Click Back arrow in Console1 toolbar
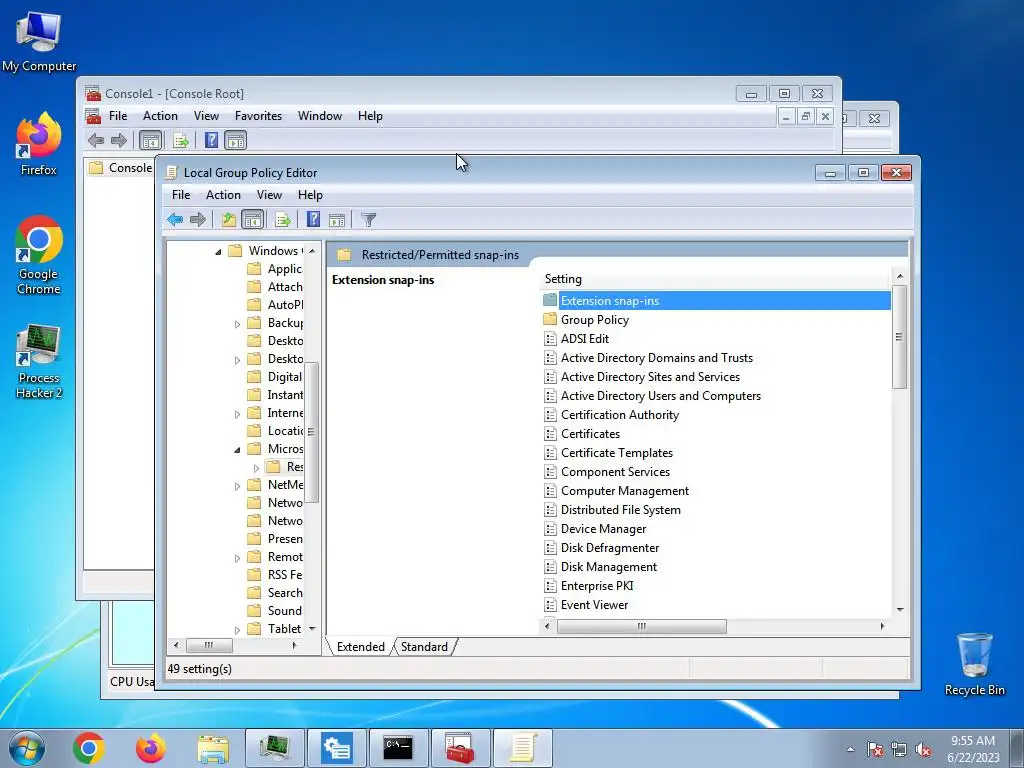The height and width of the screenshot is (768, 1024). [96, 140]
